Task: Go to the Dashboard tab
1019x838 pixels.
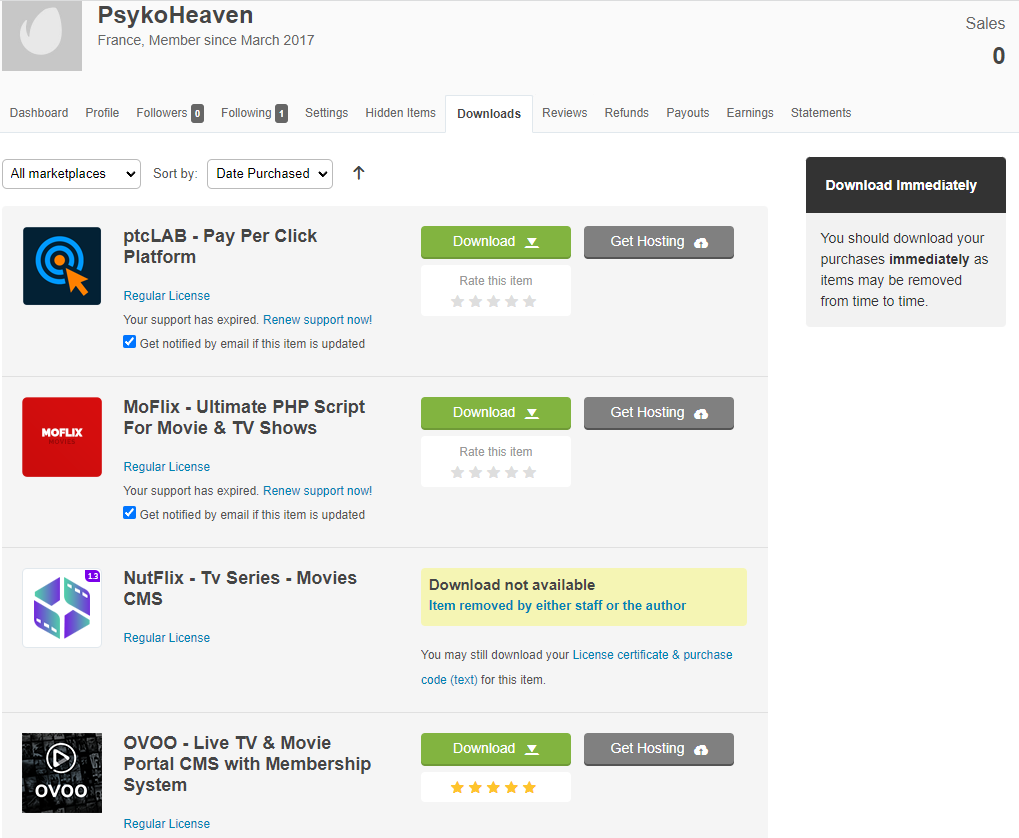Action: point(39,112)
